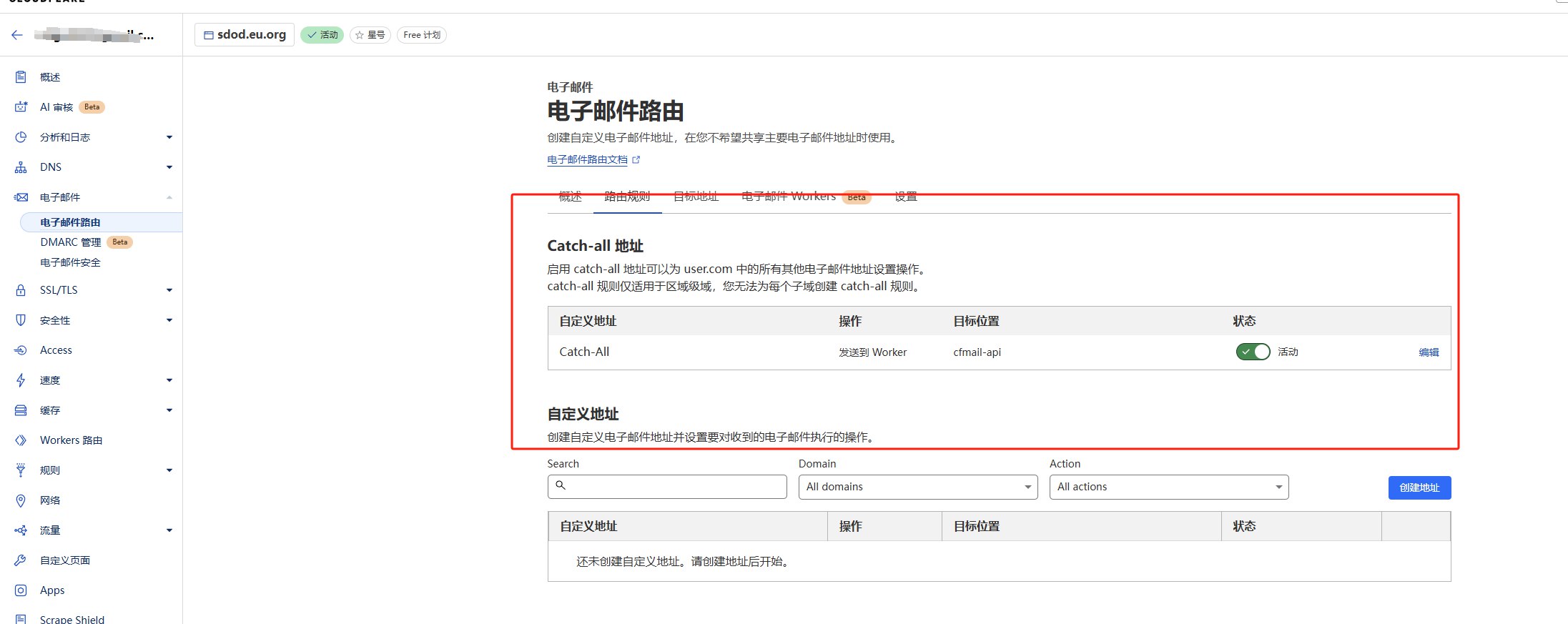Image resolution: width=1568 pixels, height=624 pixels.
Task: Click the 速度 lightning icon
Action: (x=21, y=380)
